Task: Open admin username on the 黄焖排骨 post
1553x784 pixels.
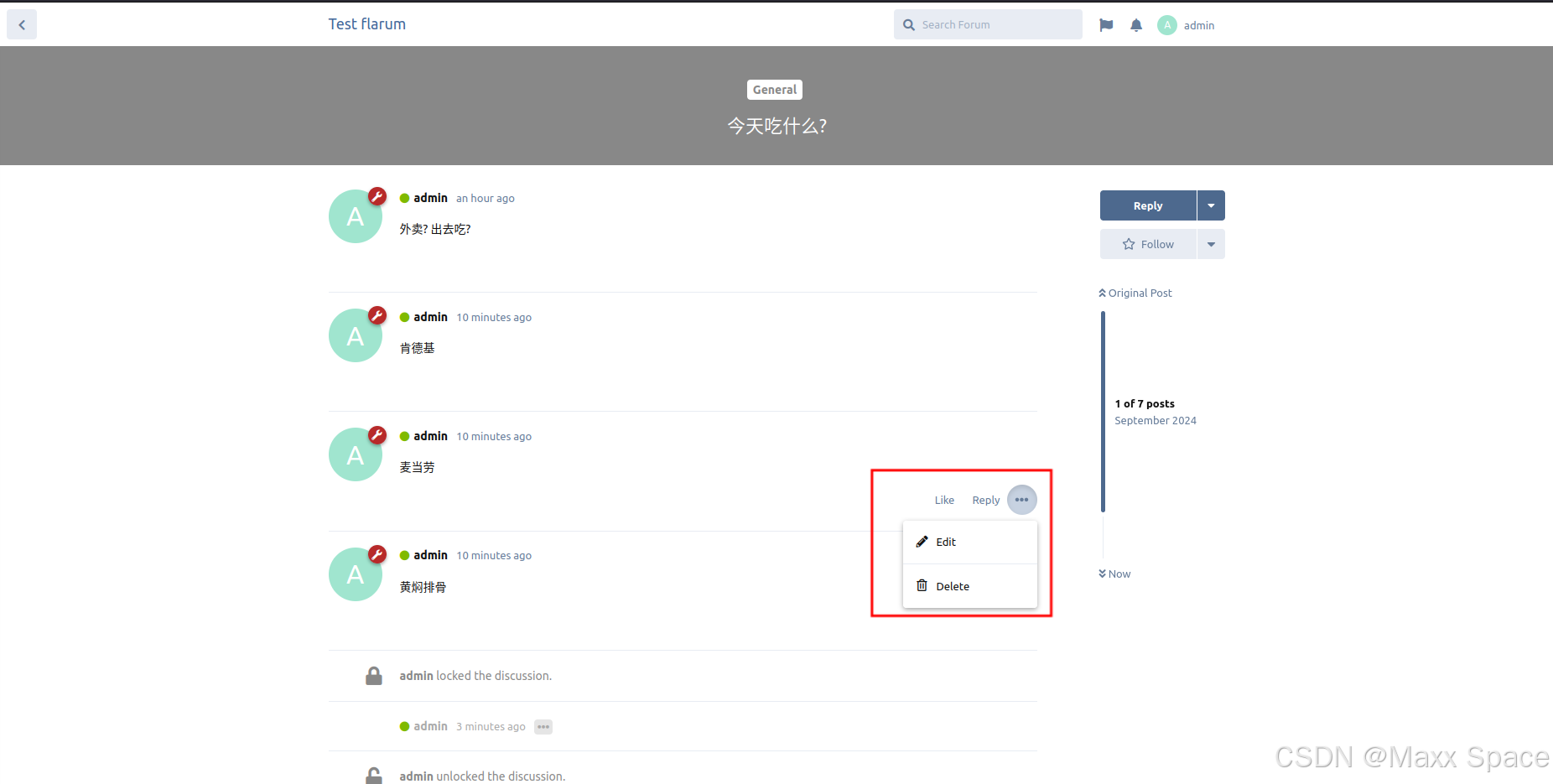Action: (x=430, y=555)
